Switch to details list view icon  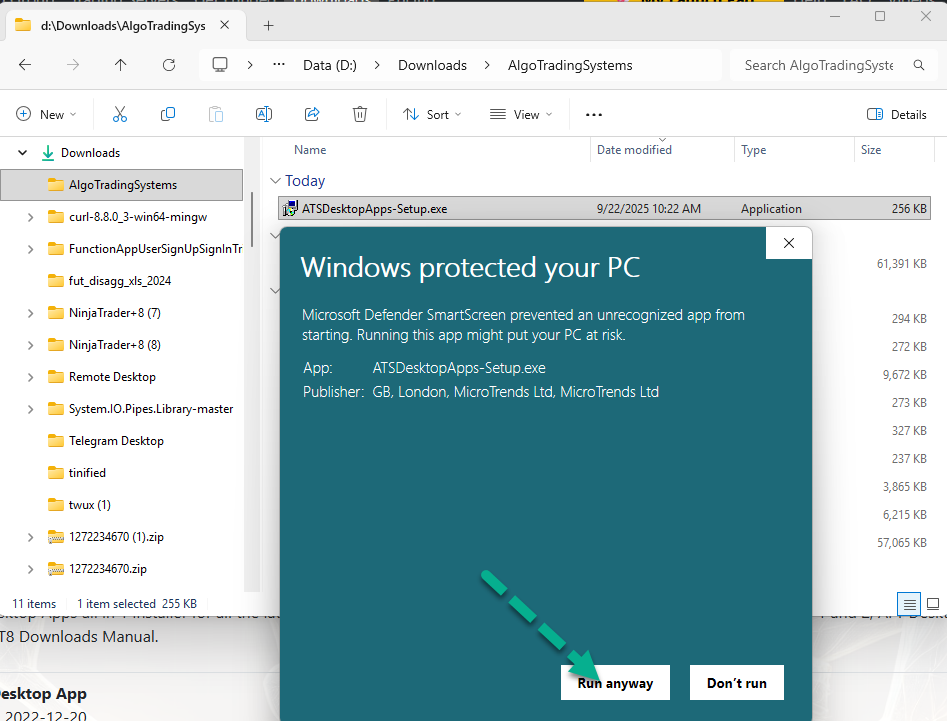click(x=910, y=604)
